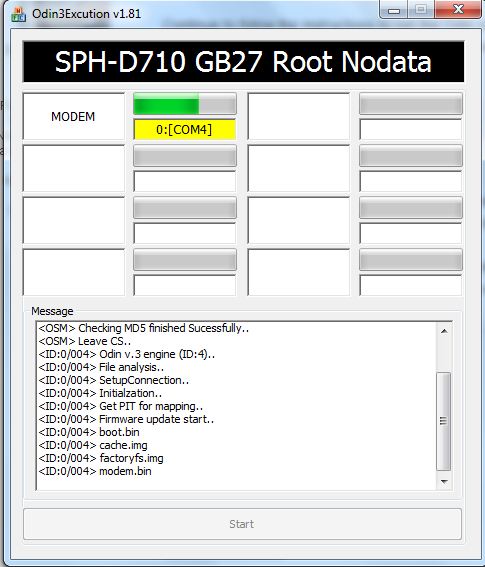Click the SPH-D710 GB27 Root Nodata banner
The image size is (485, 567).
coord(243,62)
